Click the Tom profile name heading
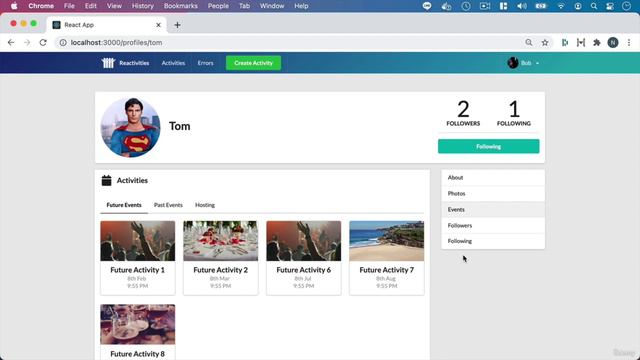The height and width of the screenshot is (360, 640). coord(180,126)
